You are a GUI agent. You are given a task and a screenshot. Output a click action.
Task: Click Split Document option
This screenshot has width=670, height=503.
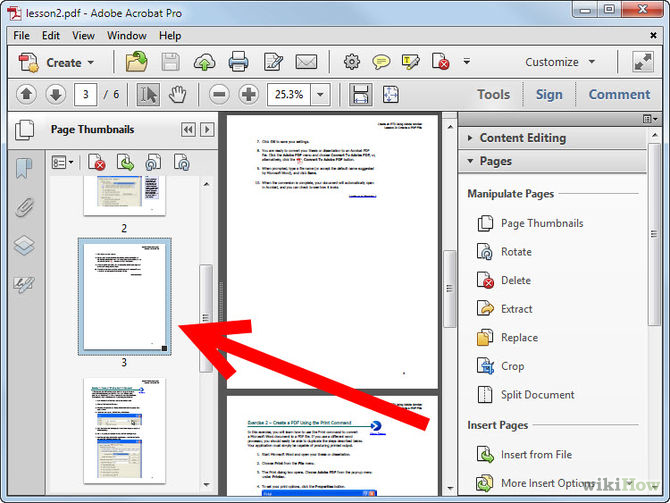pos(526,395)
